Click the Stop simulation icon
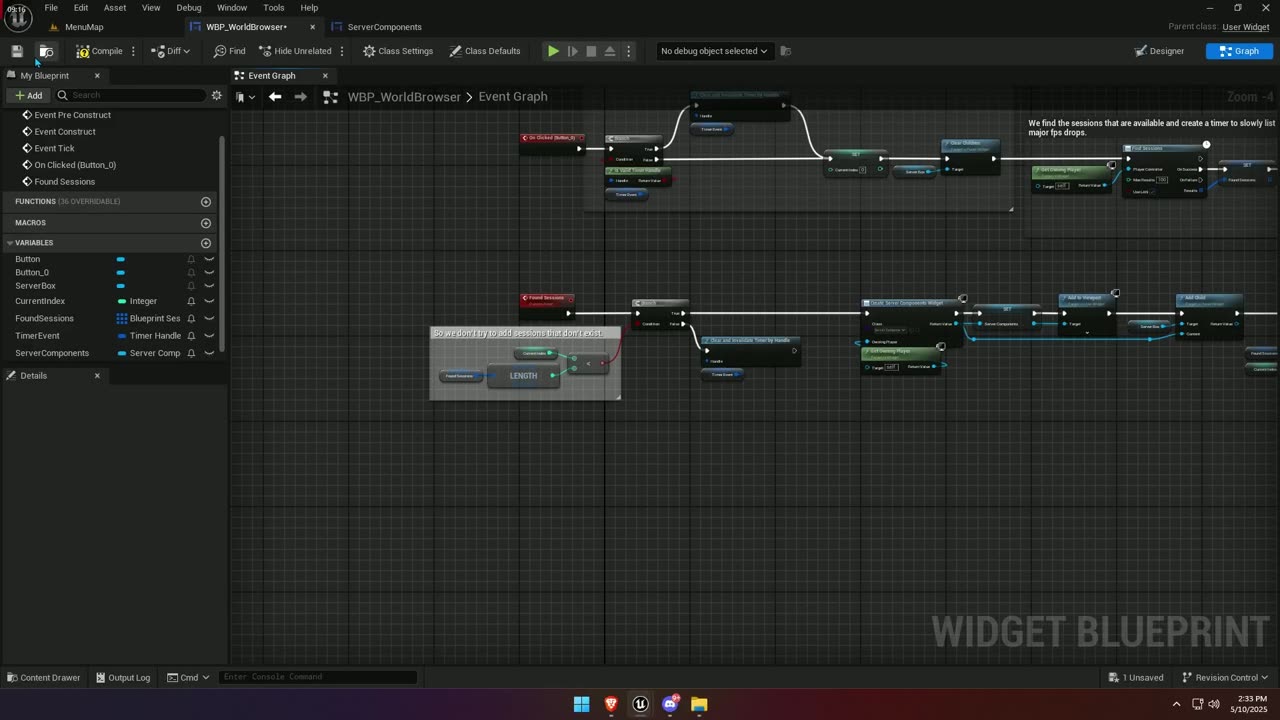Viewport: 1280px width, 720px height. click(x=591, y=51)
